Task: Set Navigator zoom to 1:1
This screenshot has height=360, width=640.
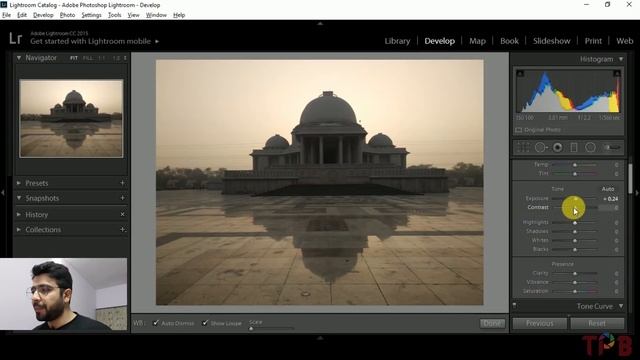Action: tap(102, 58)
